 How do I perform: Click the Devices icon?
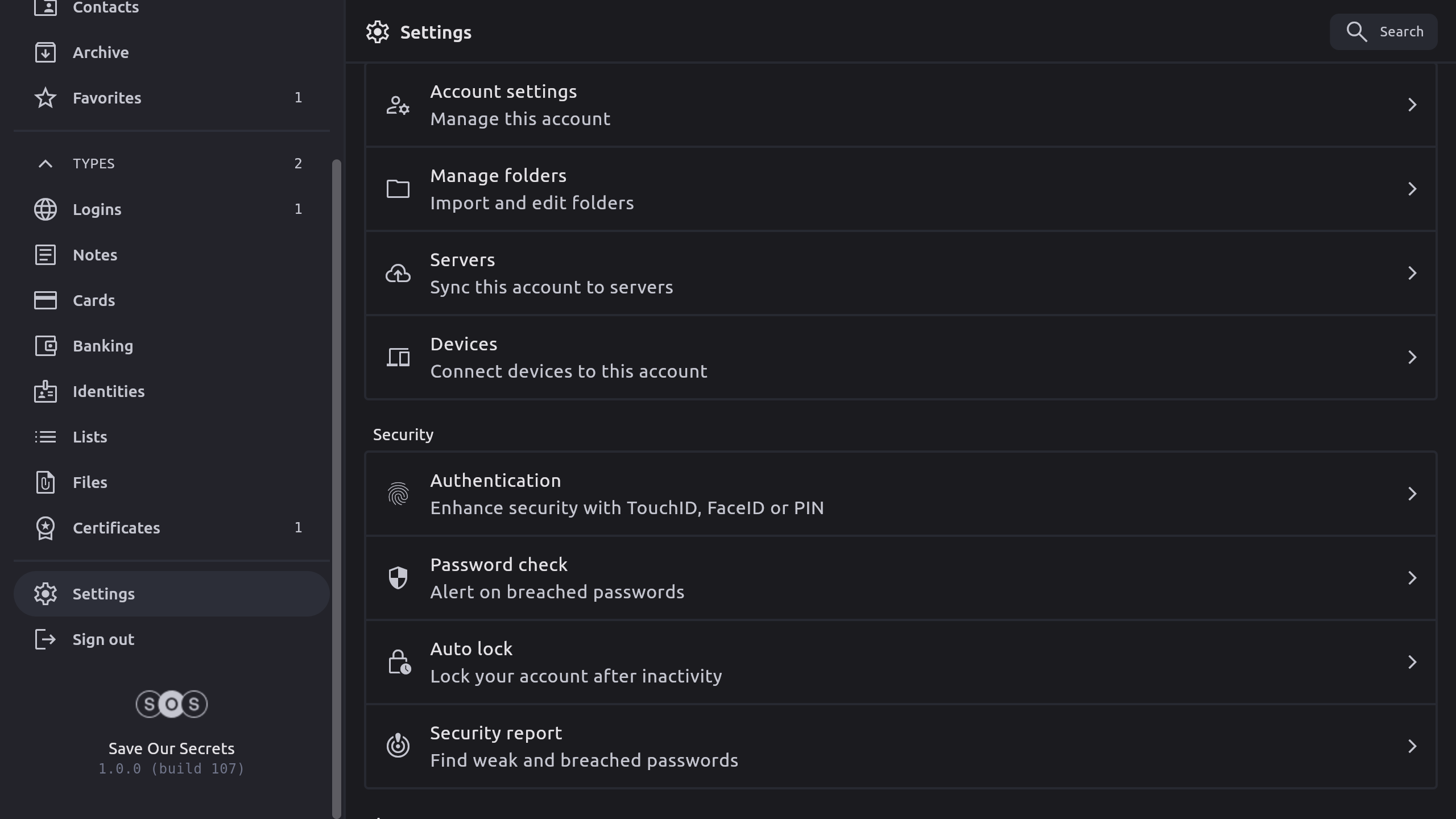tap(398, 357)
